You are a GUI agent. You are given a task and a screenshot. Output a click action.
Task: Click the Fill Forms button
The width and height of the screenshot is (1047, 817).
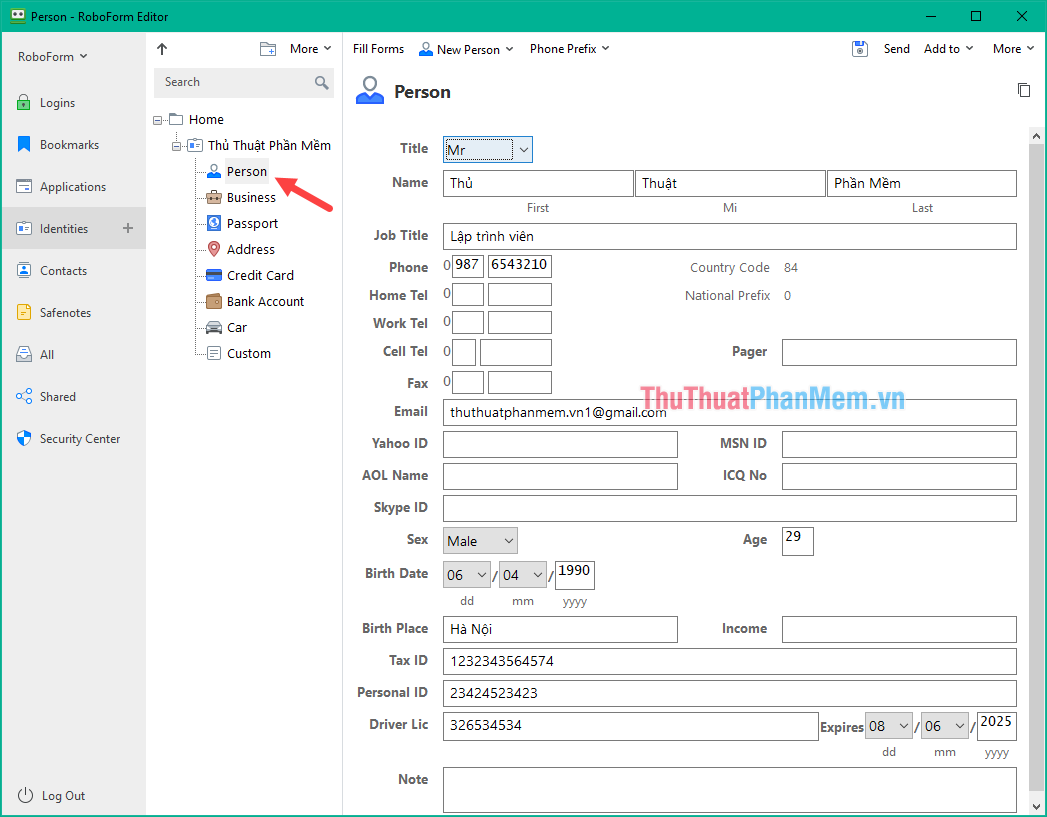click(377, 48)
